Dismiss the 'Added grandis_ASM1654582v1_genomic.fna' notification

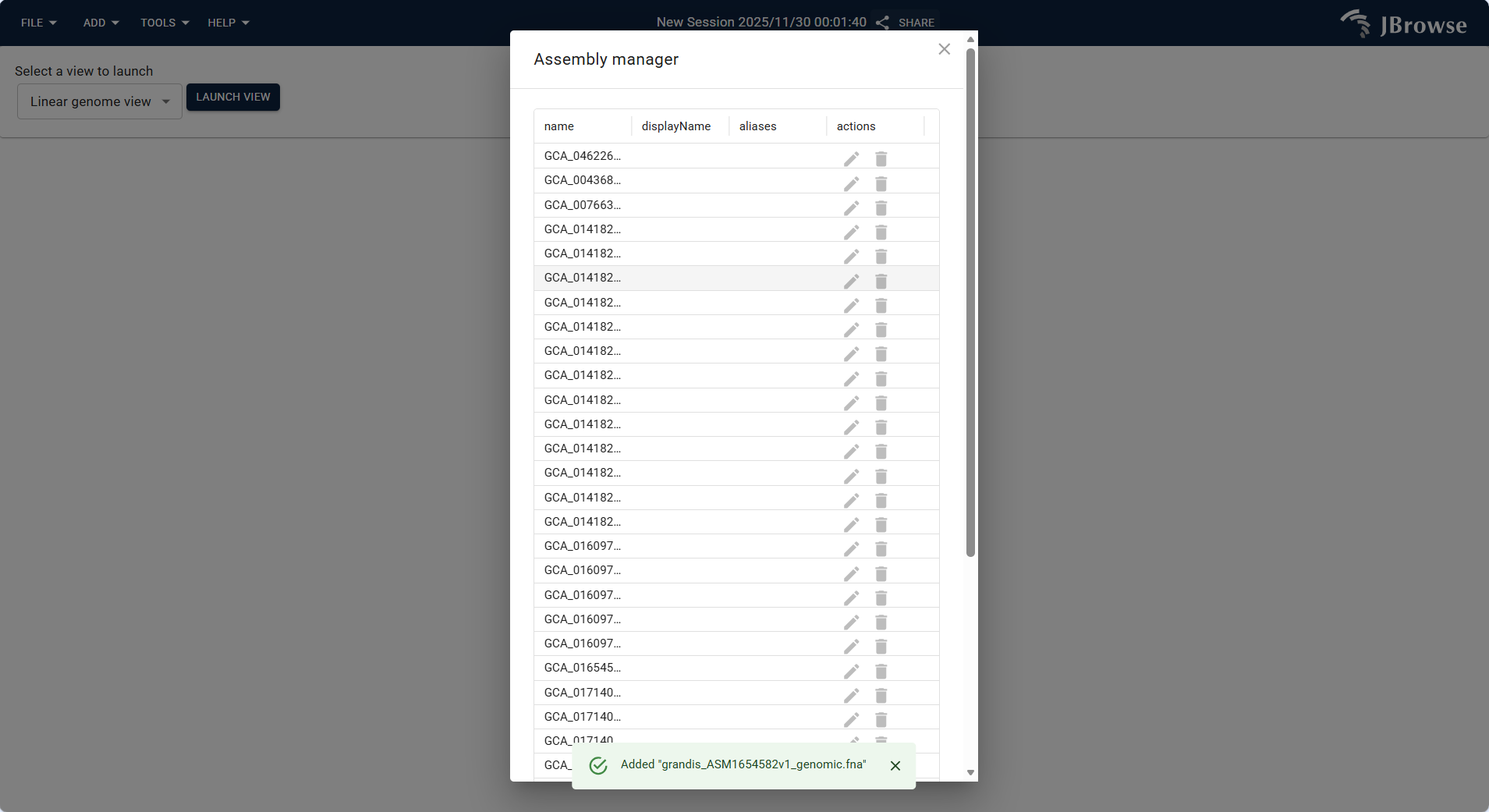895,765
